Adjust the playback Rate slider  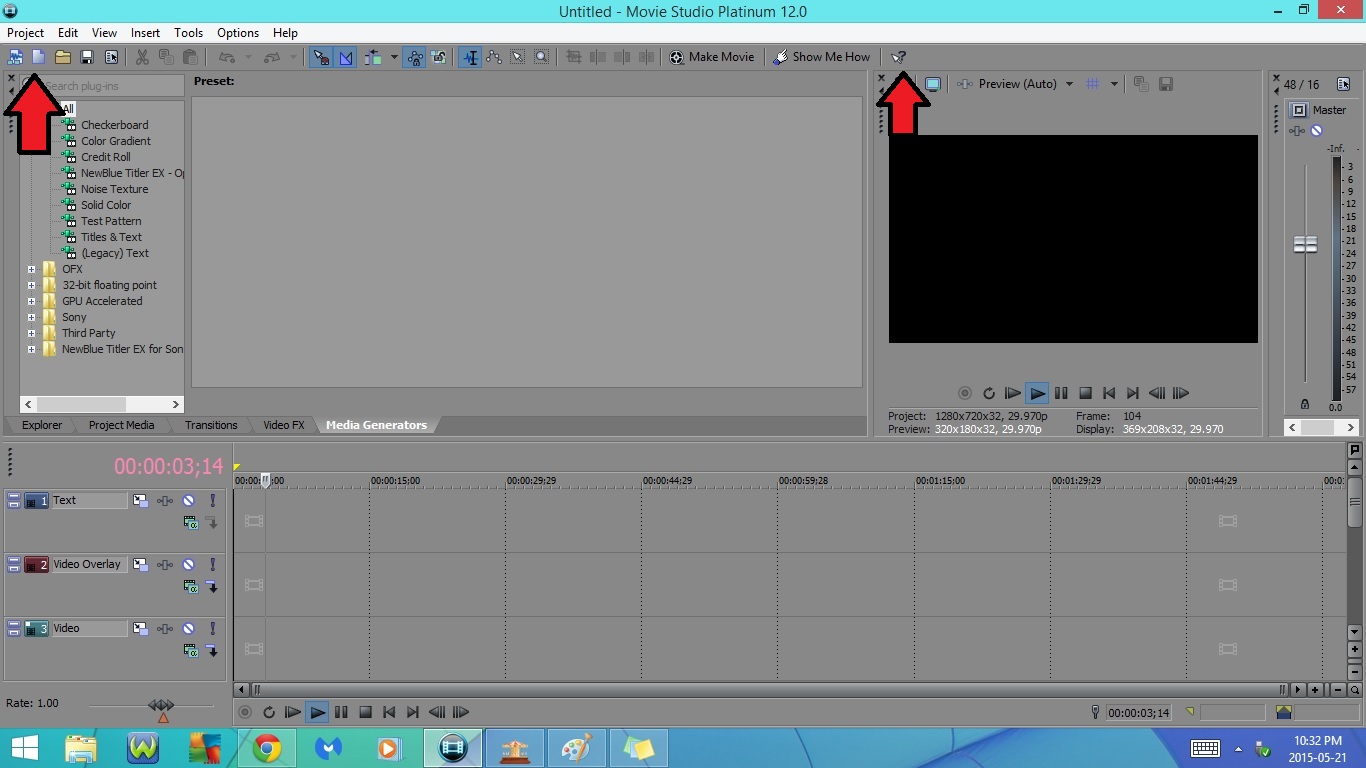162,706
